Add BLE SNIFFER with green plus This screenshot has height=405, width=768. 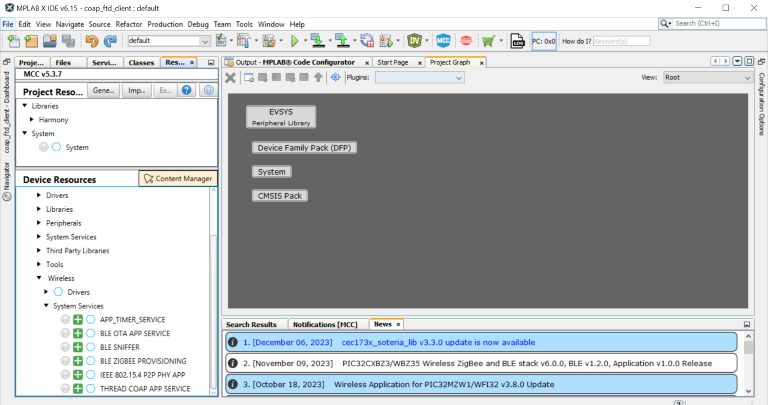(78, 347)
